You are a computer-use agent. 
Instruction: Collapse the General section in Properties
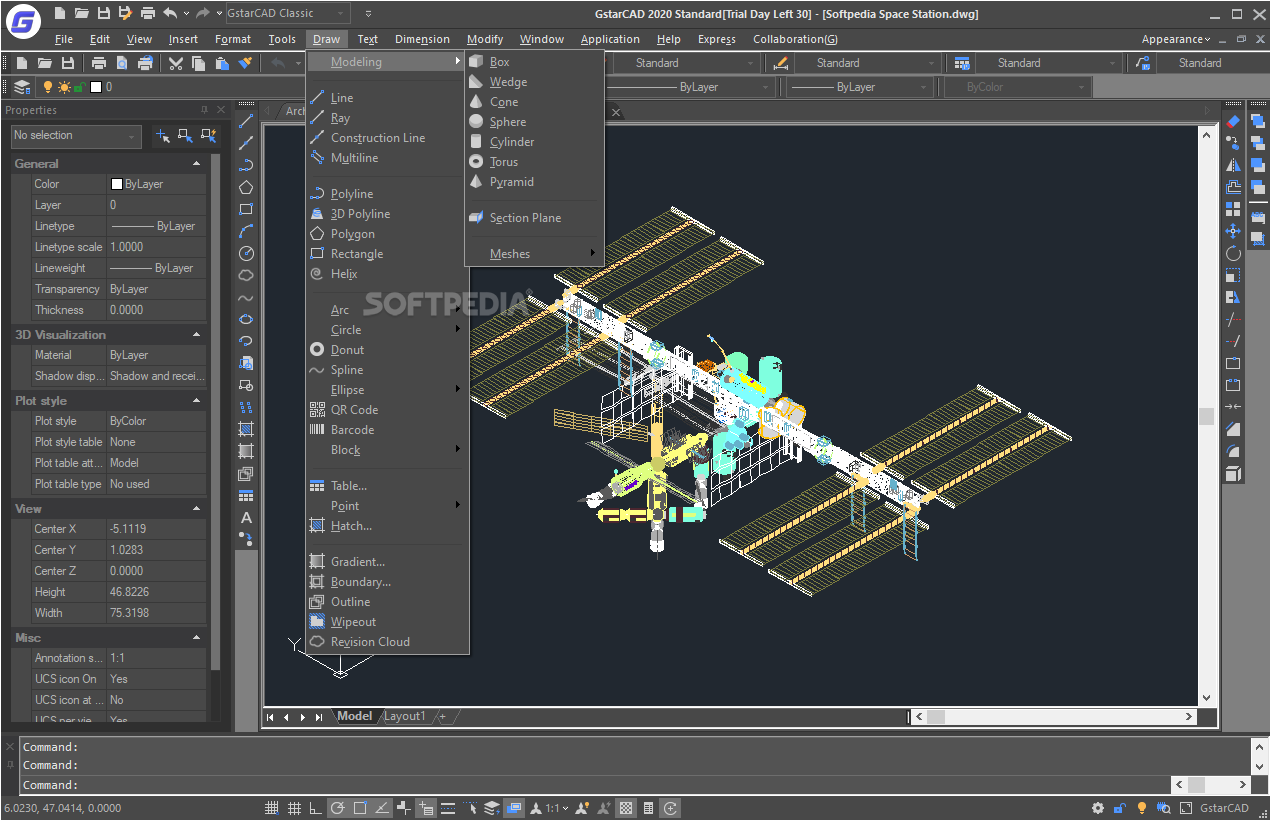(x=197, y=163)
